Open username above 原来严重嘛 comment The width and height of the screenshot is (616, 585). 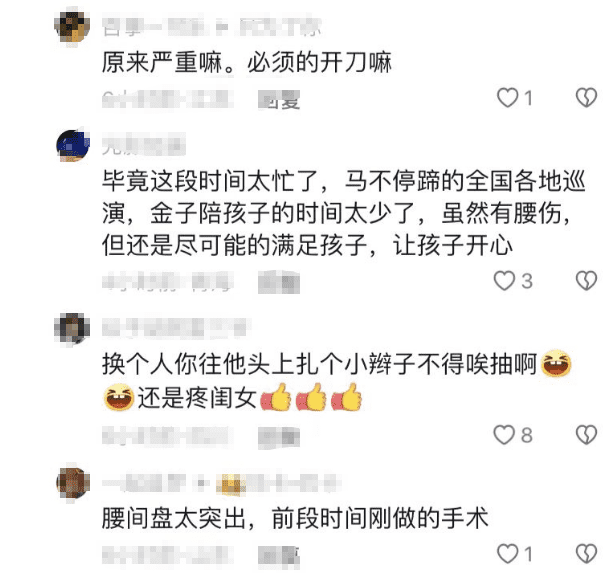[x=211, y=26]
